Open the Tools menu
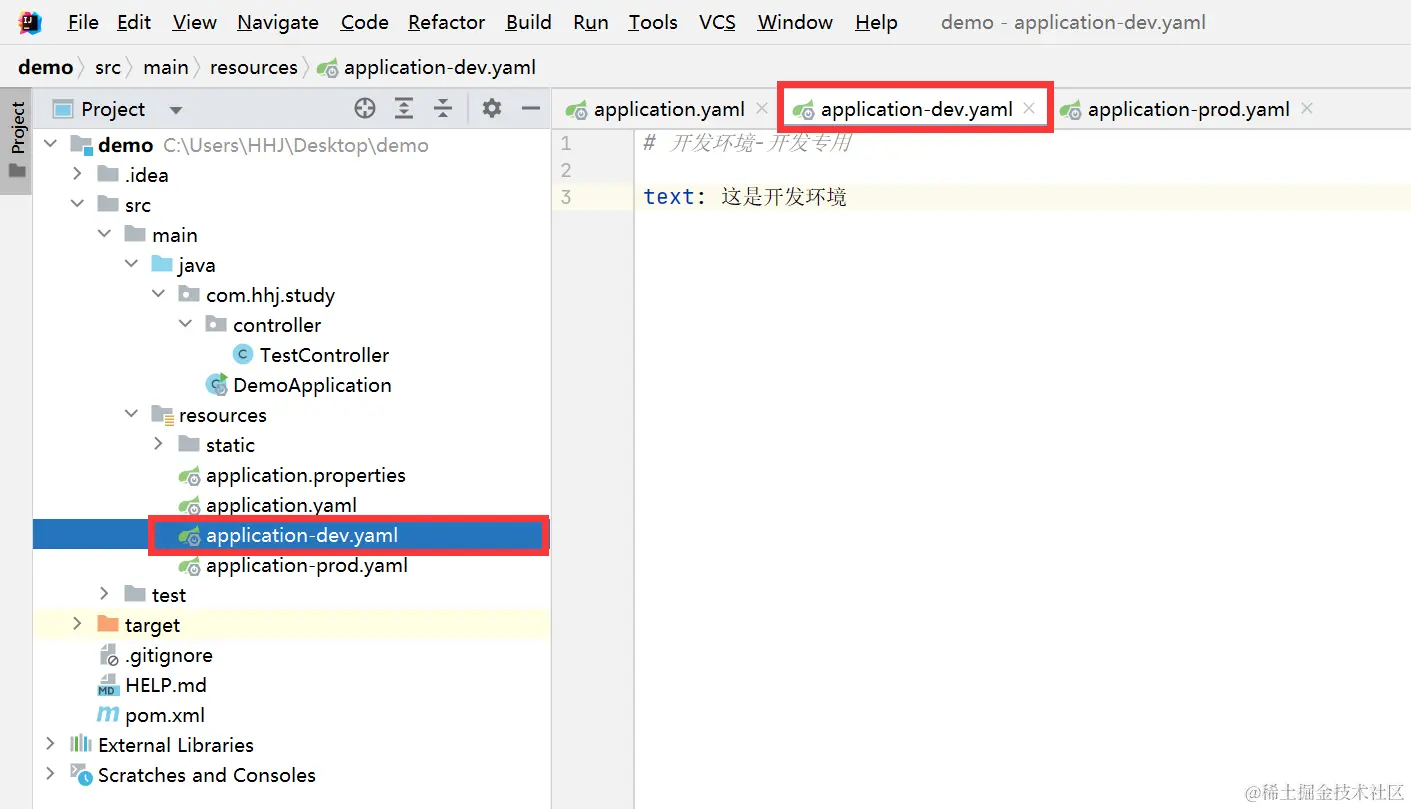1411x809 pixels. (x=653, y=22)
